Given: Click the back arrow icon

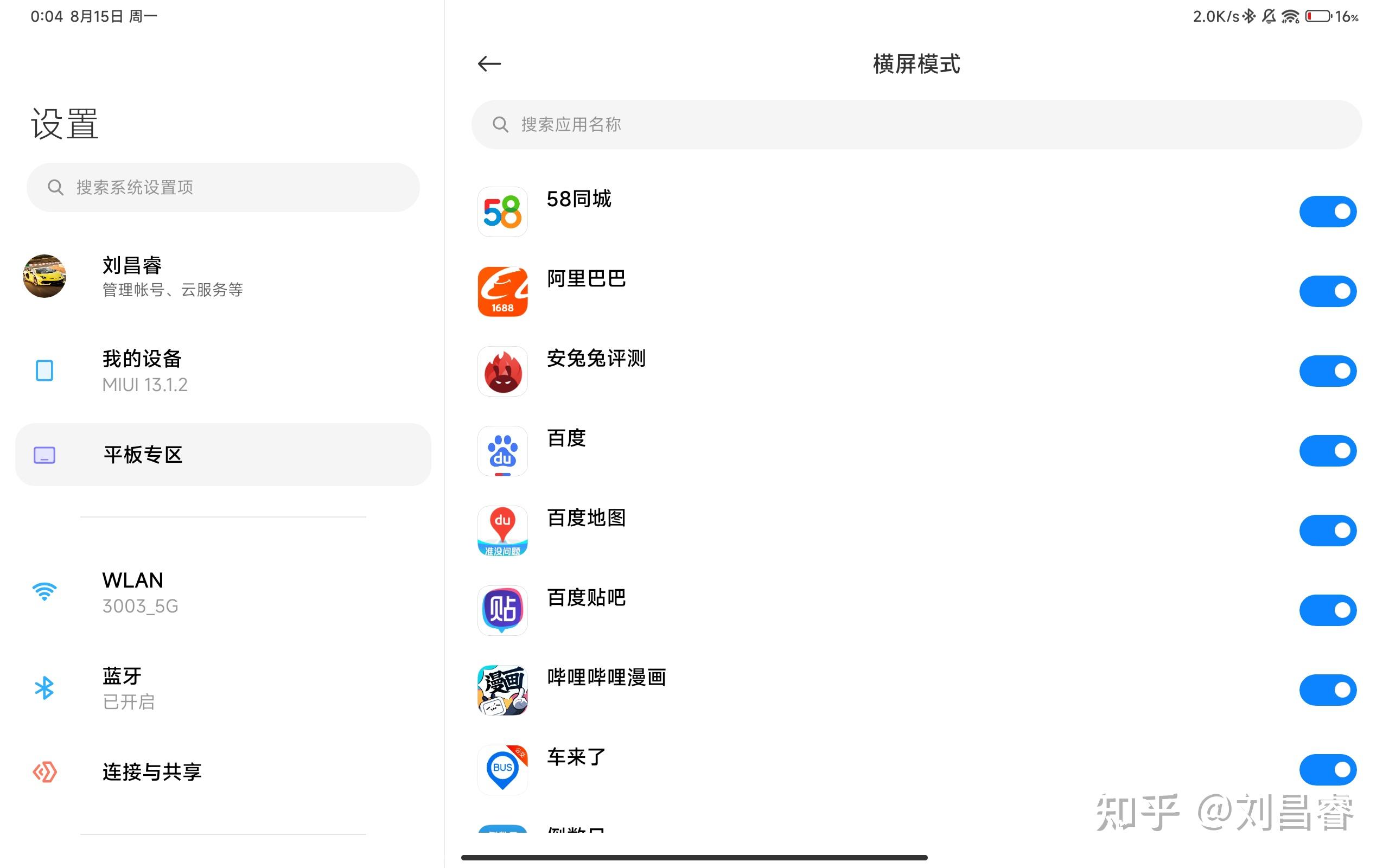Looking at the screenshot, I should pyautogui.click(x=489, y=63).
